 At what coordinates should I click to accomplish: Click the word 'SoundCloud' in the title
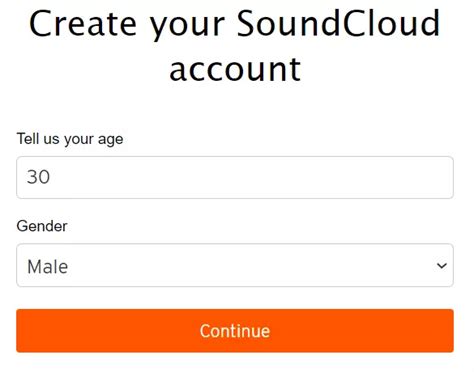pyautogui.click(x=338, y=24)
